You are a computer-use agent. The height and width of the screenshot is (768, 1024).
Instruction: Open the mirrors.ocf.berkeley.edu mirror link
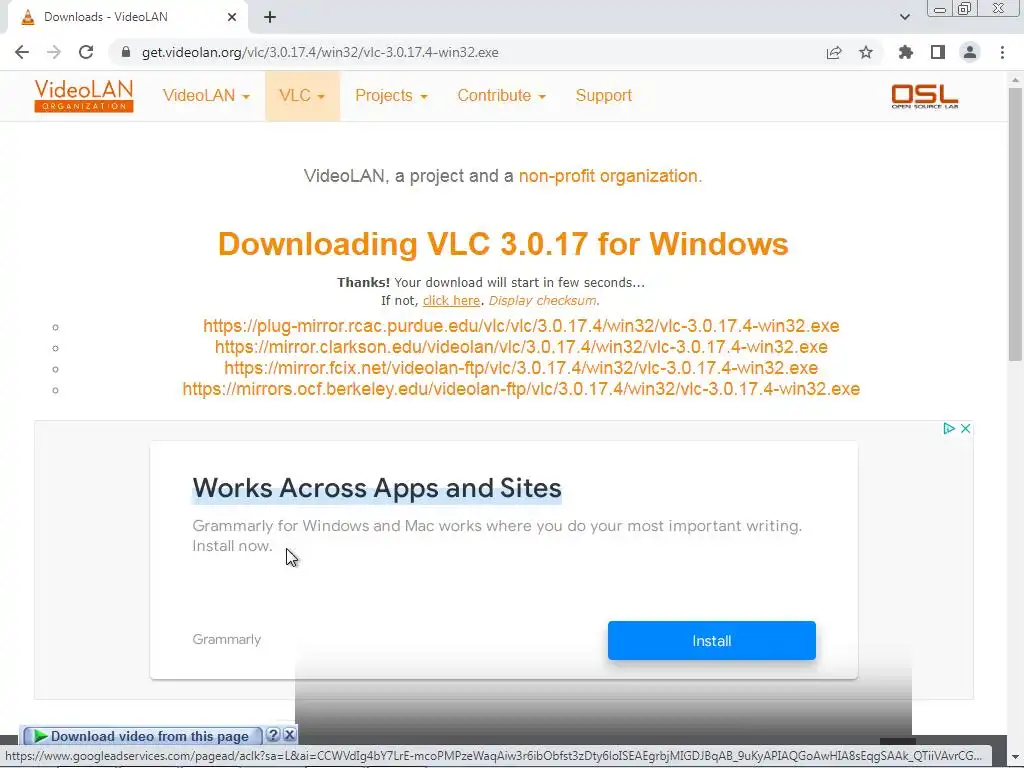pos(521,389)
